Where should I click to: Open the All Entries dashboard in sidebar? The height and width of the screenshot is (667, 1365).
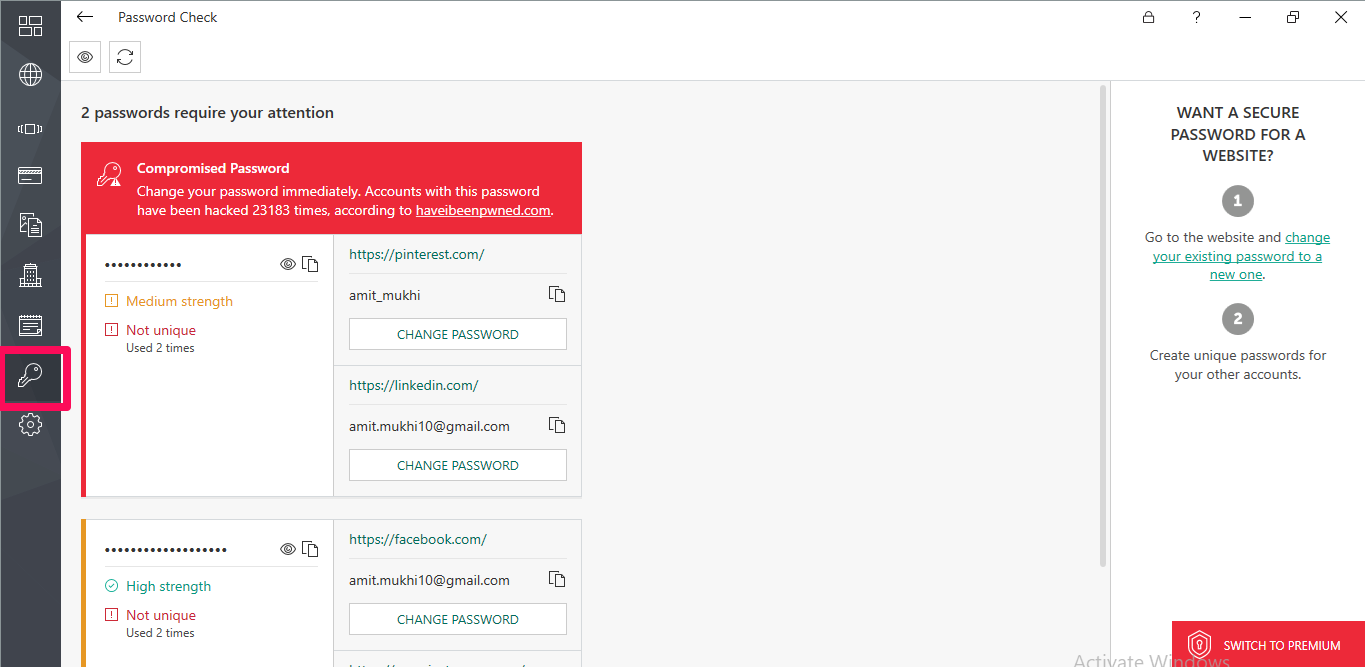(30, 26)
